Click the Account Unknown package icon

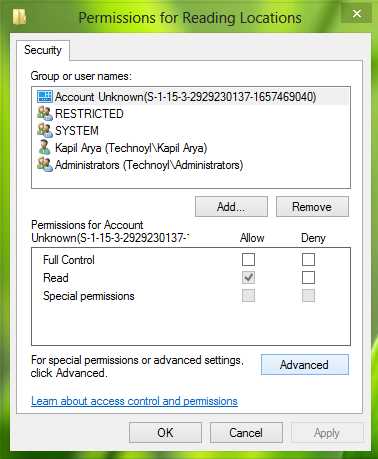pos(45,97)
